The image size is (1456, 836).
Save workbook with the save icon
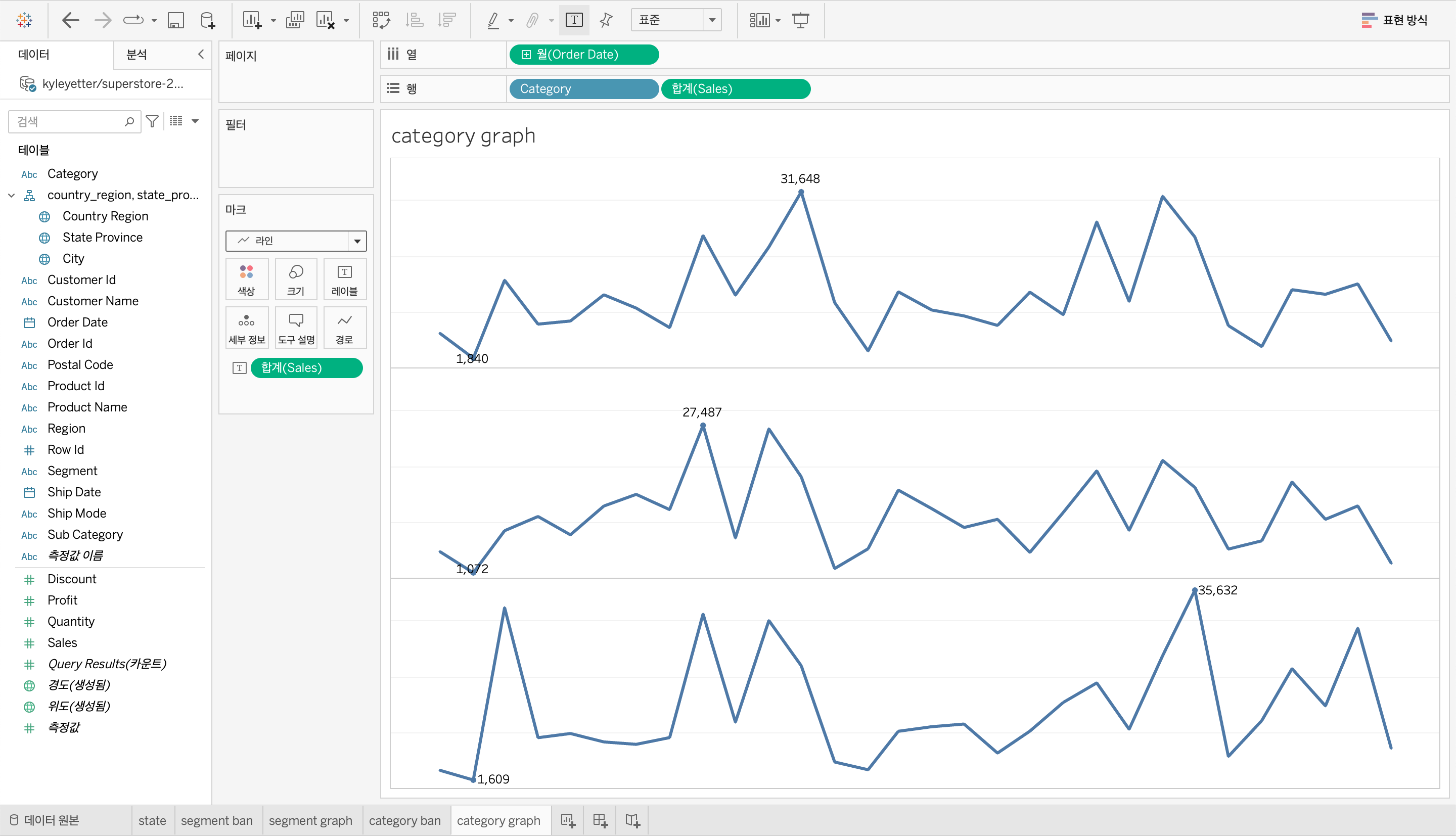tap(176, 20)
